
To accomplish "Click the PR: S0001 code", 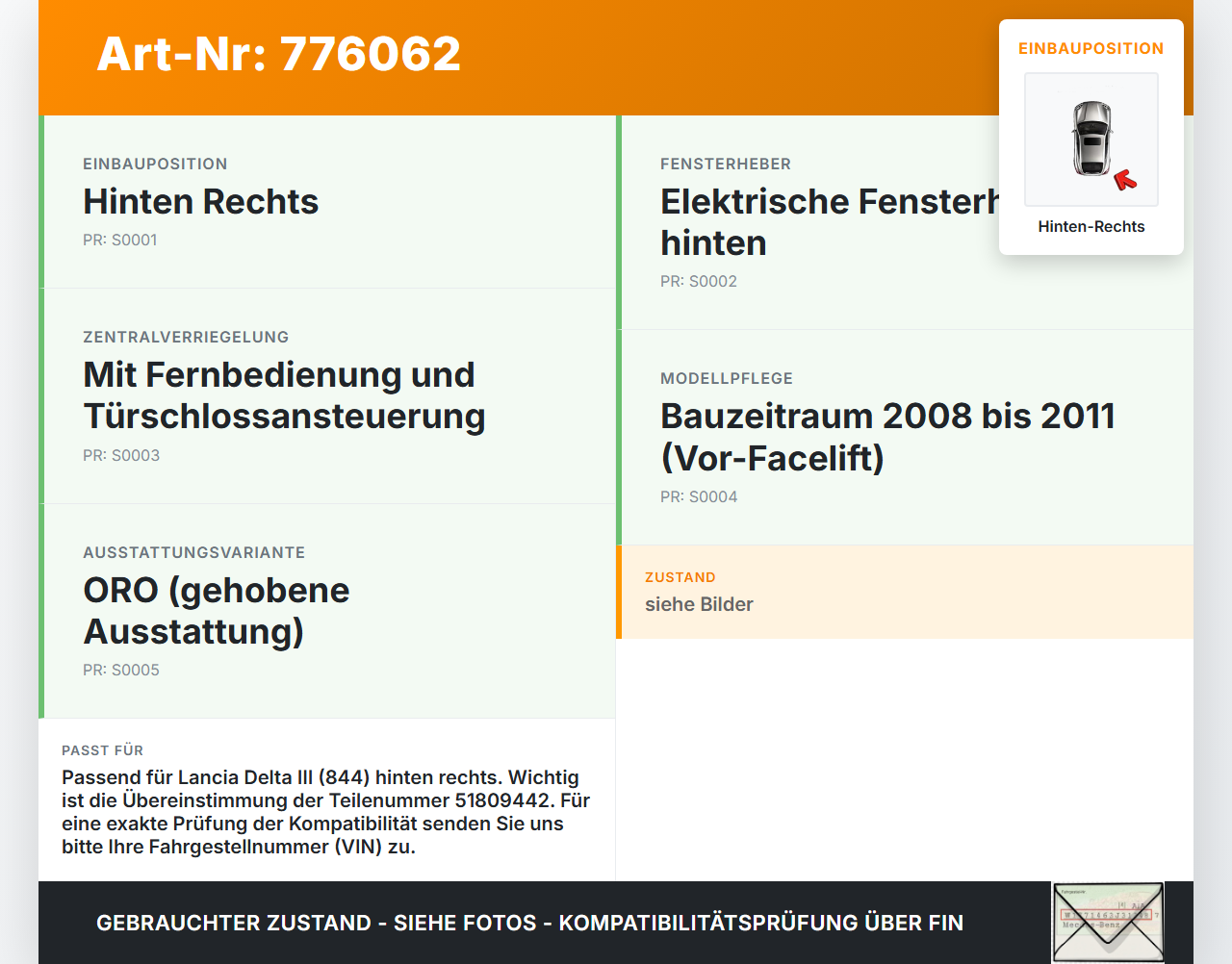I will point(120,240).
